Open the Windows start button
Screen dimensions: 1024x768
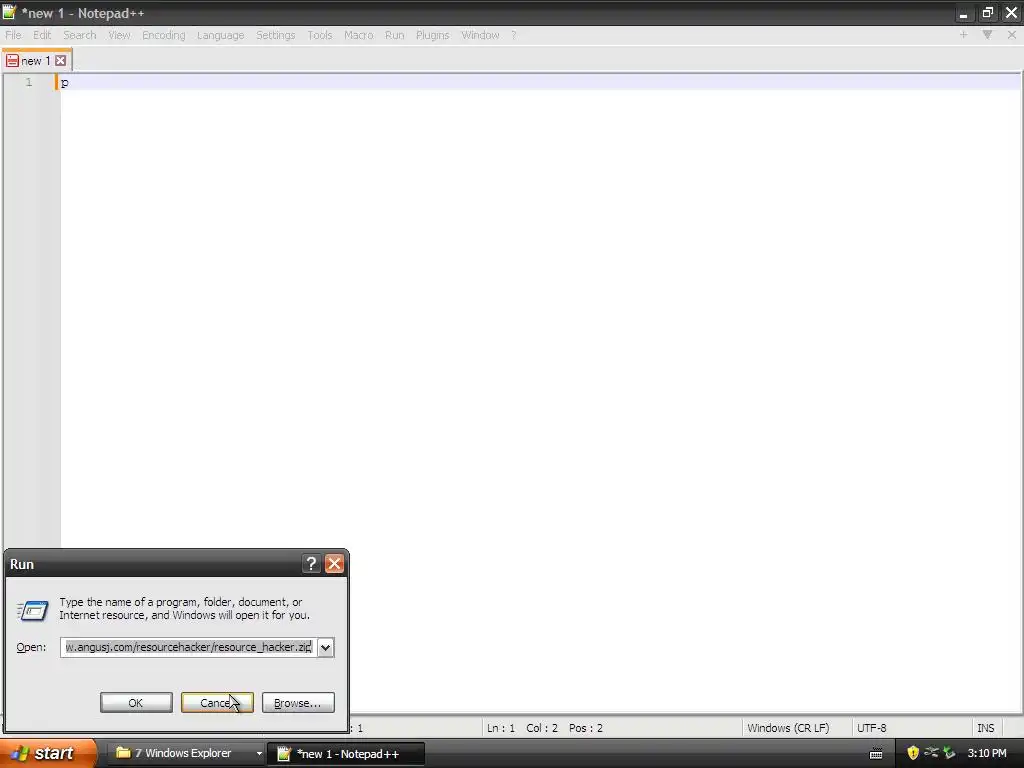click(x=47, y=753)
